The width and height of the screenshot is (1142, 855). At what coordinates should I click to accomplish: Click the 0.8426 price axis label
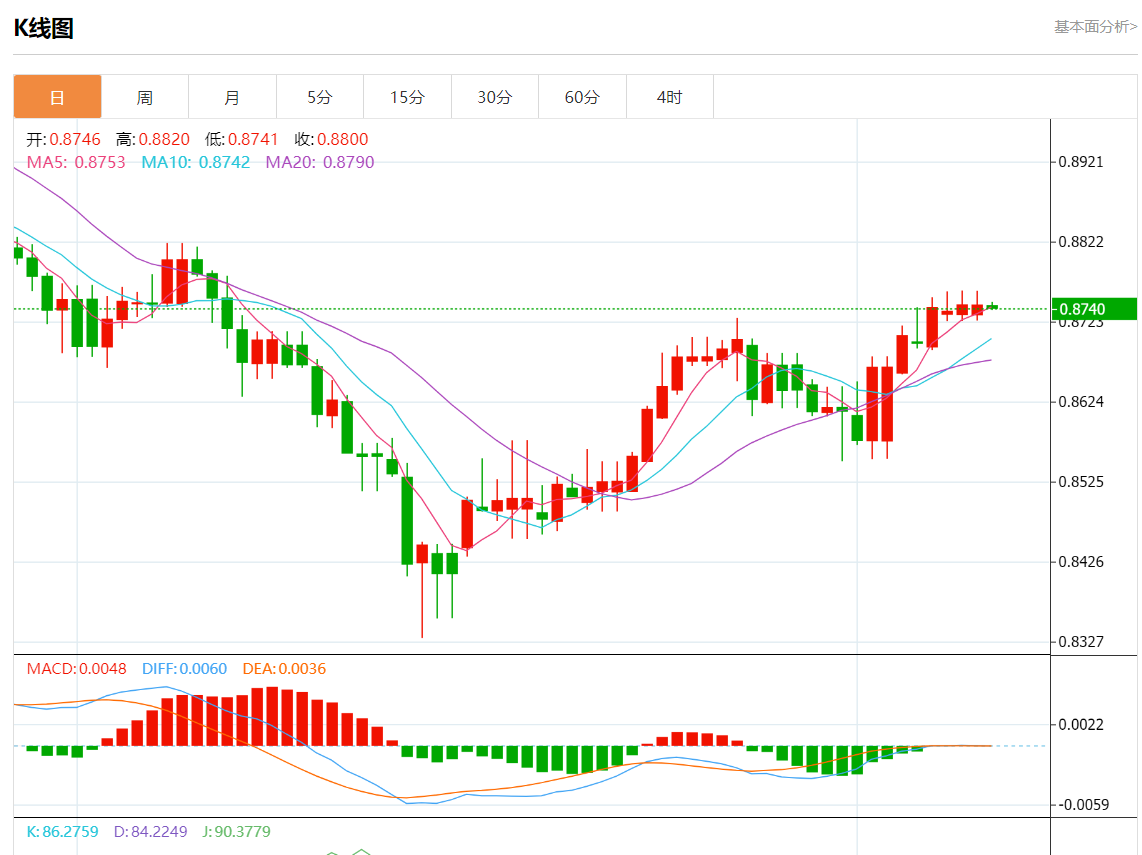pos(1081,562)
